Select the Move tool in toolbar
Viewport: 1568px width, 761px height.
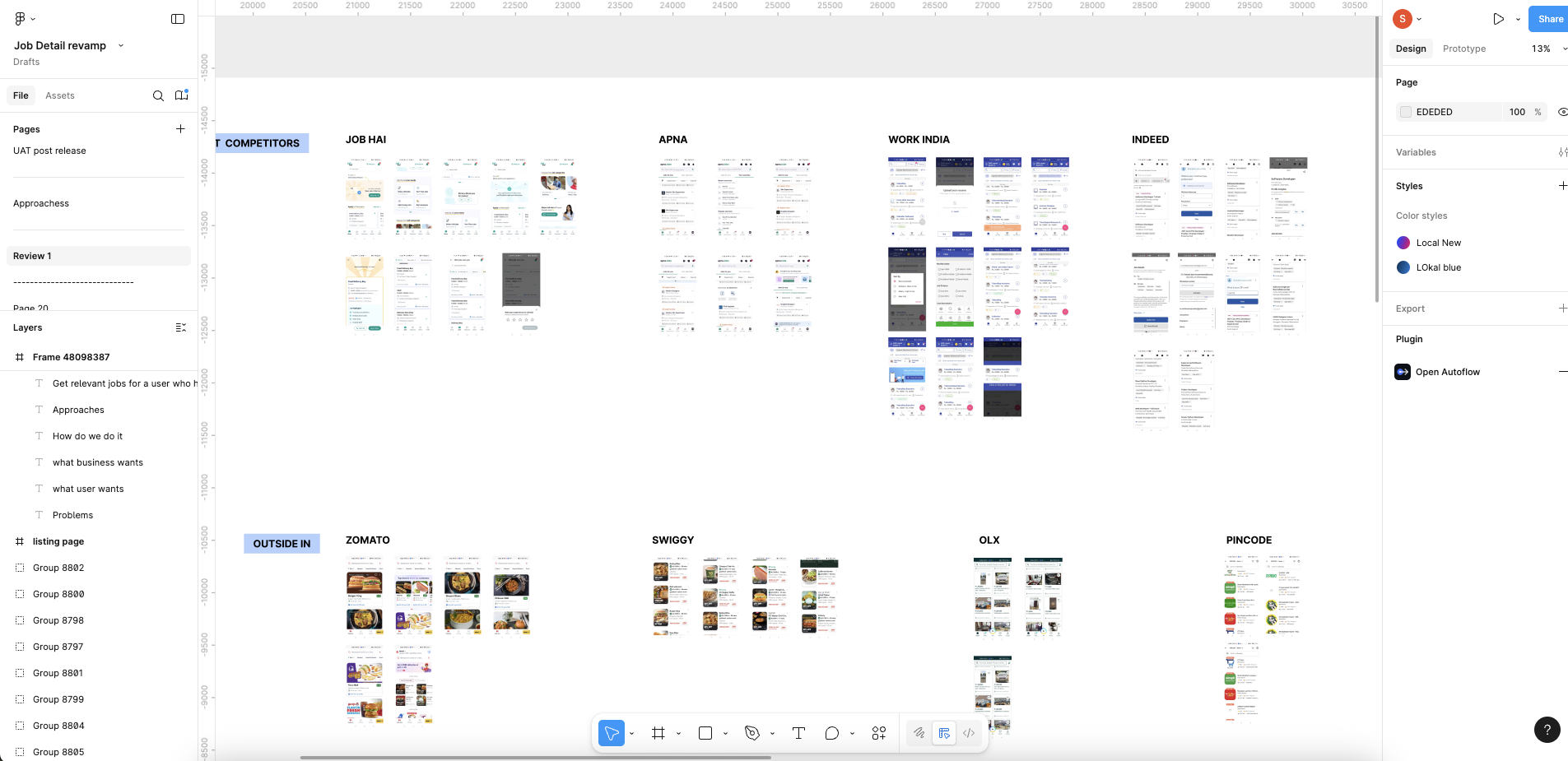611,733
